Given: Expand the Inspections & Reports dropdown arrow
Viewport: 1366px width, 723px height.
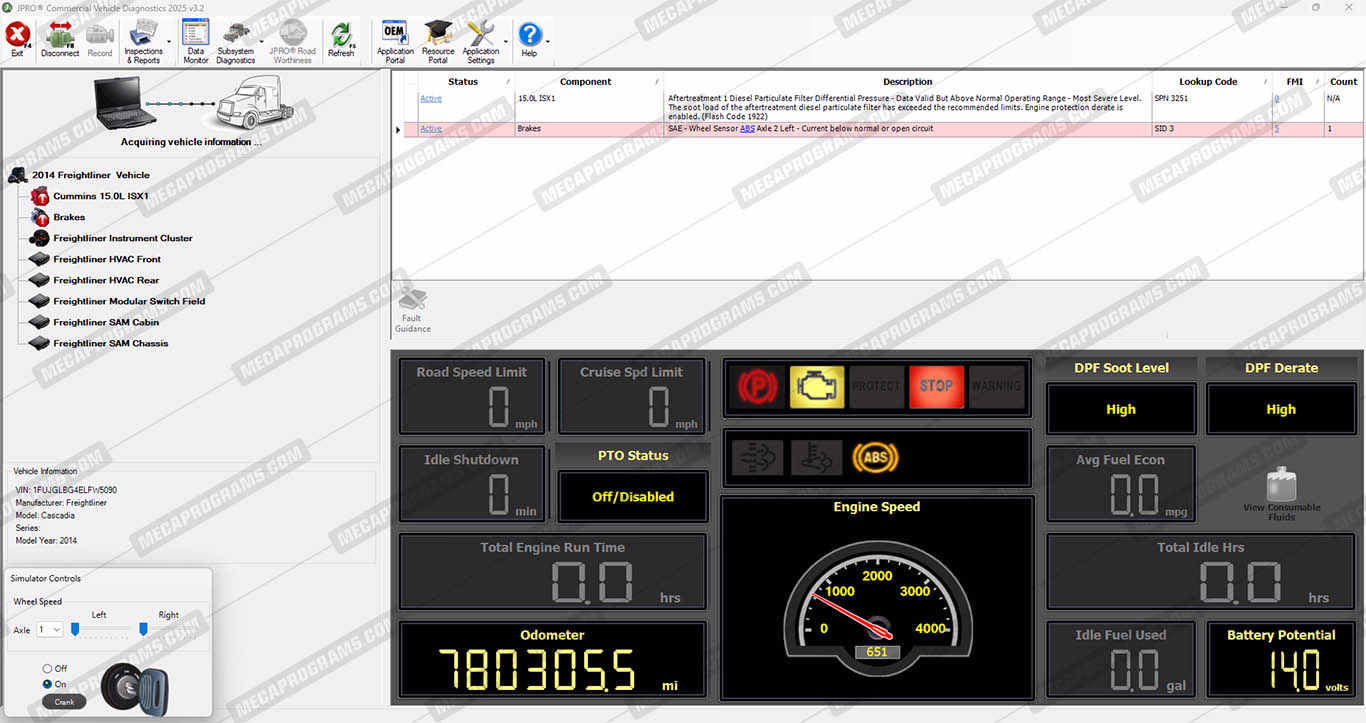Looking at the screenshot, I should pos(169,42).
